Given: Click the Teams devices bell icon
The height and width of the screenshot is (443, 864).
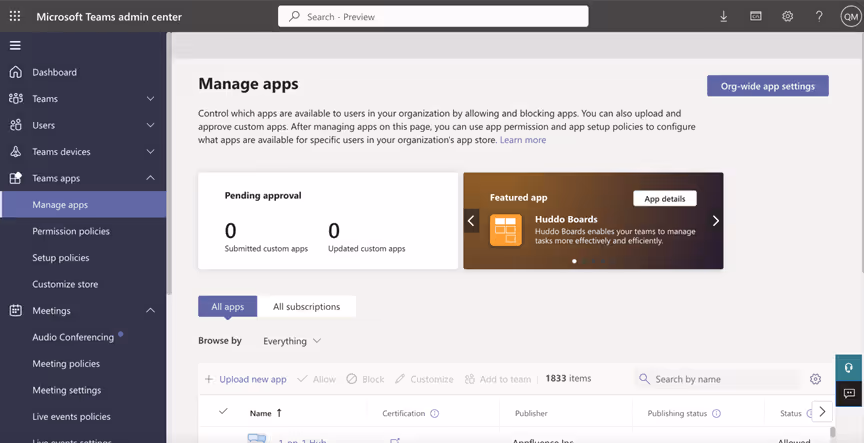Looking at the screenshot, I should [x=15, y=152].
